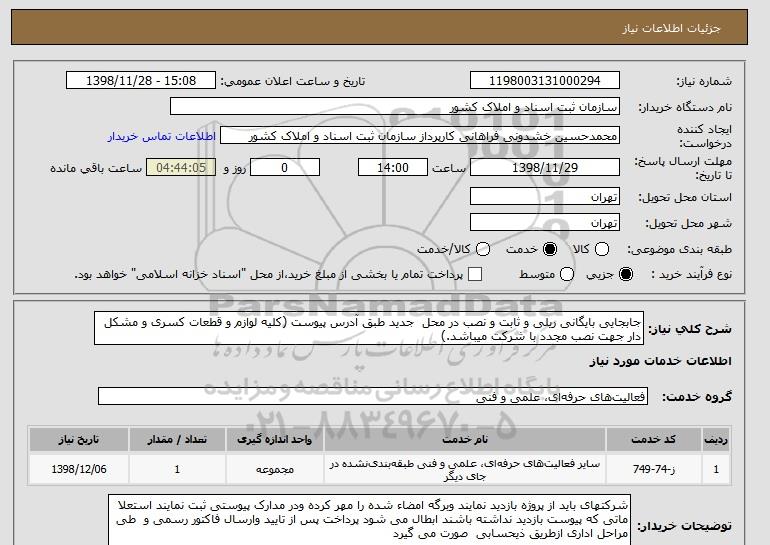Click the remaining time countdown 04:44:05
Screen dimensions: 770x545
click(x=181, y=167)
